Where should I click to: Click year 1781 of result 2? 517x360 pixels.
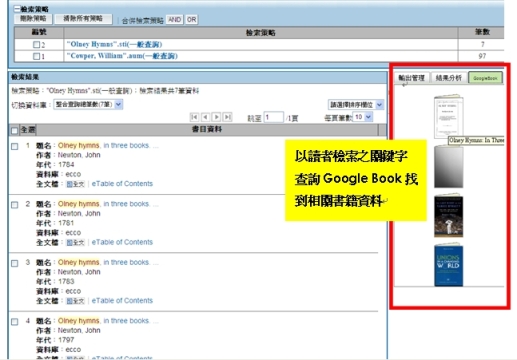click(x=66, y=223)
